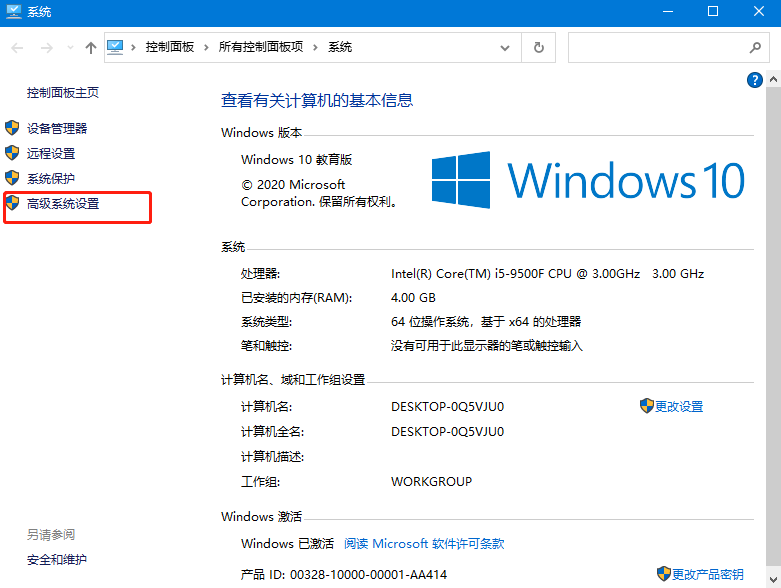
Task: Click the 系统 breadcrumb item
Action: (340, 47)
